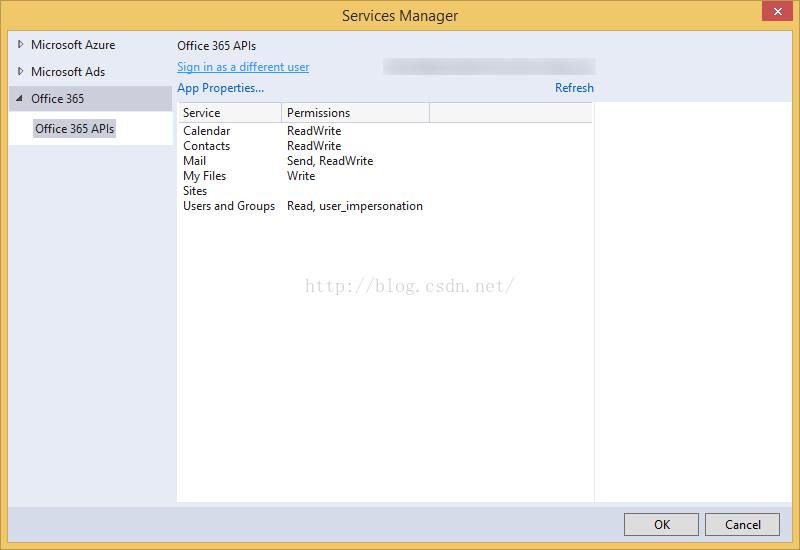
Task: Sort by the Permissions column header
Action: click(356, 113)
